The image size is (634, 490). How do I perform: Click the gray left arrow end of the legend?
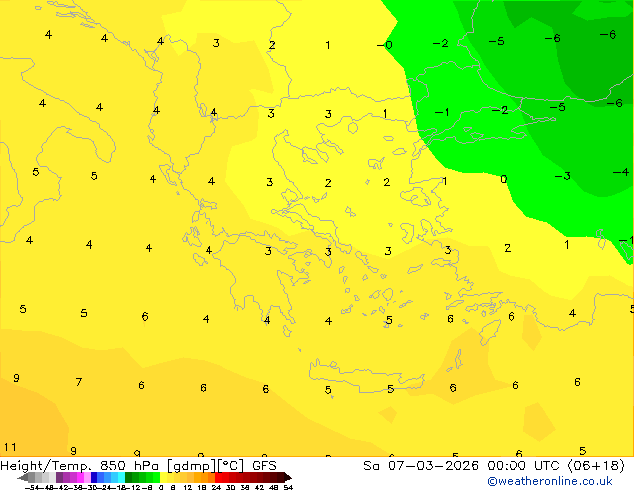[22, 478]
